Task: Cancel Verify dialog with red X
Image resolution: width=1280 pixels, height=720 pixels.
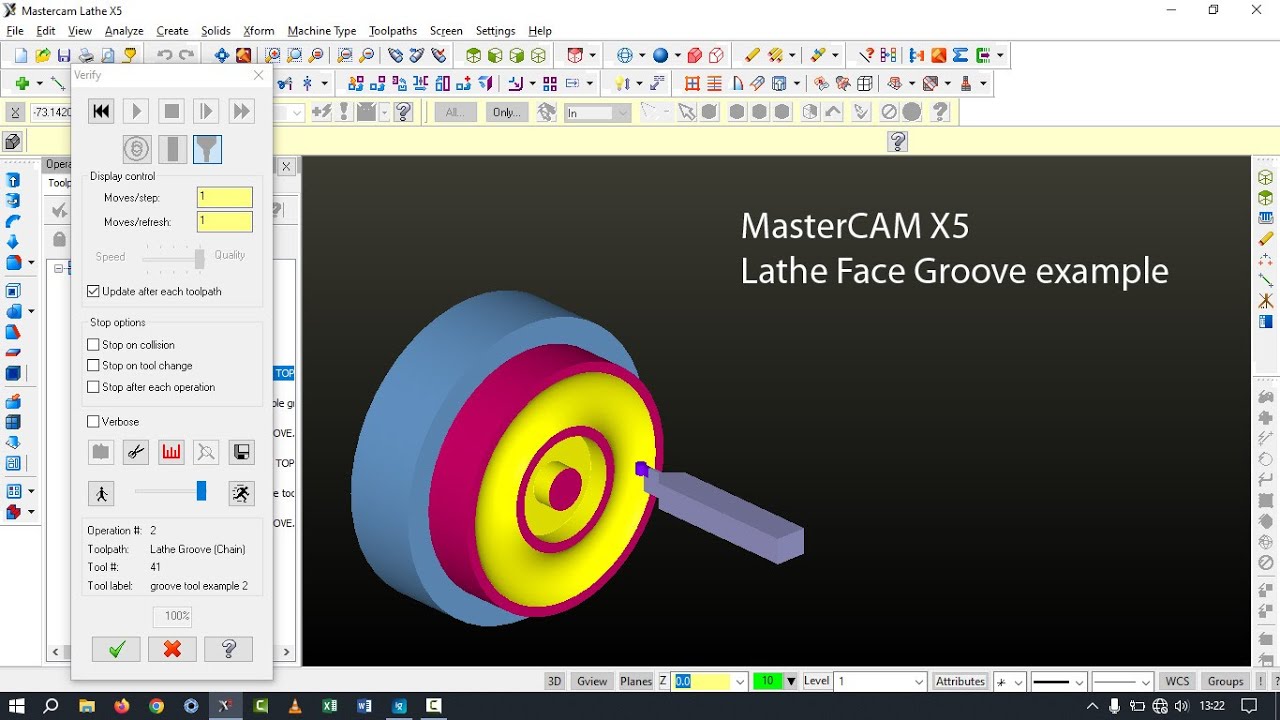Action: (172, 649)
